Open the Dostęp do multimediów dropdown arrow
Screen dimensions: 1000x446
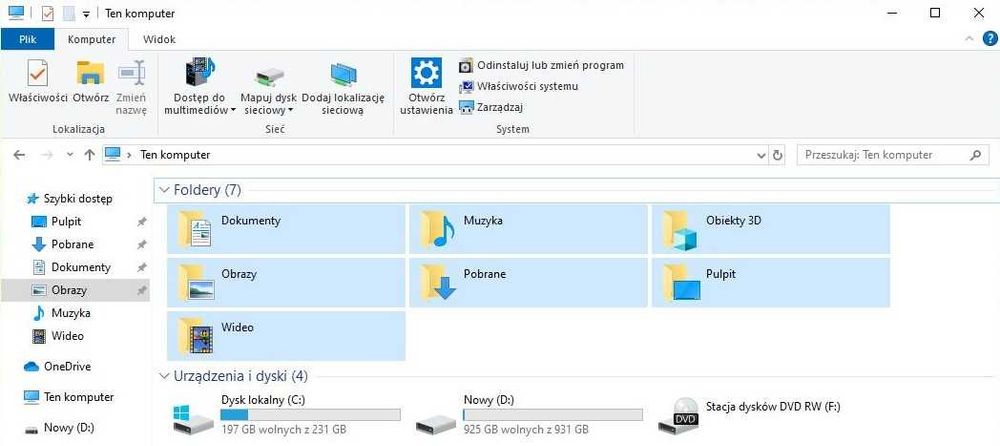[233, 110]
